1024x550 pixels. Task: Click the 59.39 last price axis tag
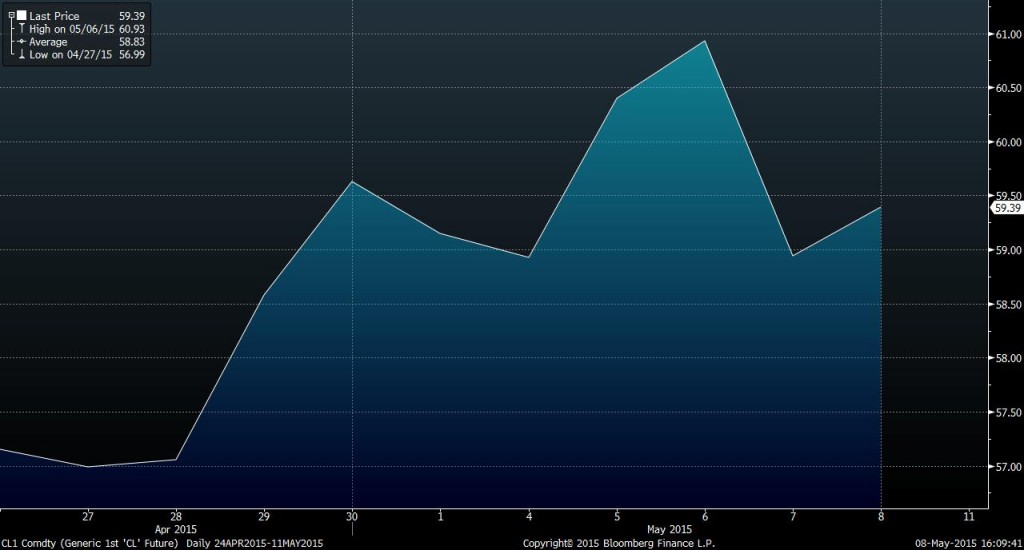click(x=1005, y=208)
